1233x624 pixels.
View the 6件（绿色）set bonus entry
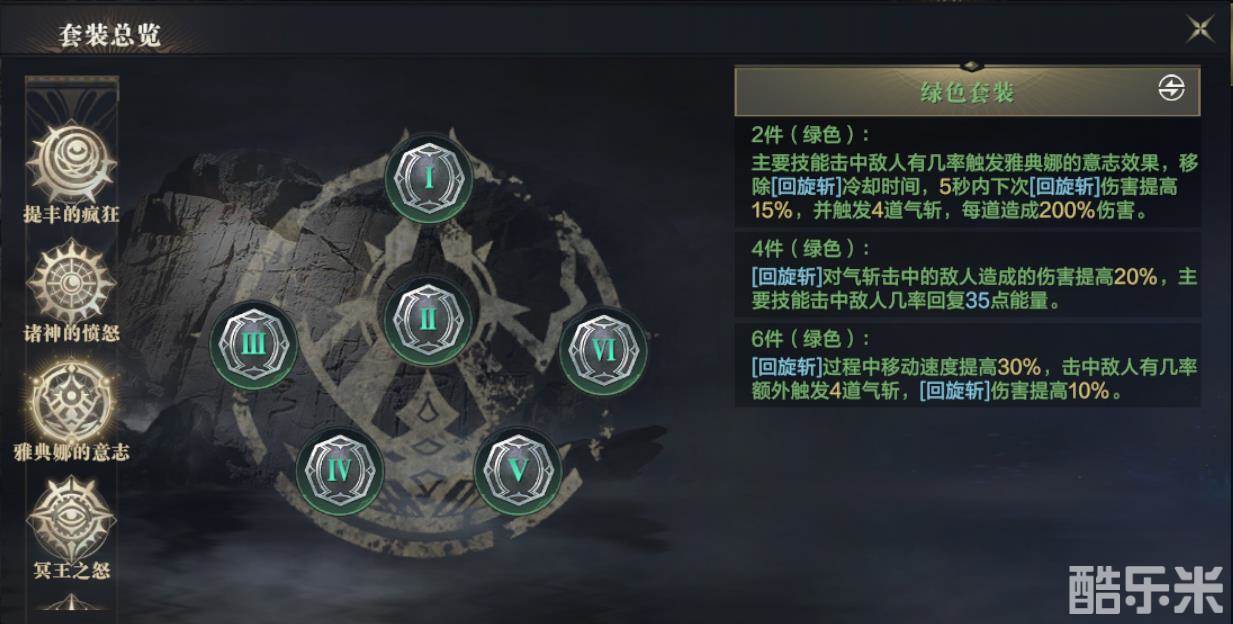[968, 366]
